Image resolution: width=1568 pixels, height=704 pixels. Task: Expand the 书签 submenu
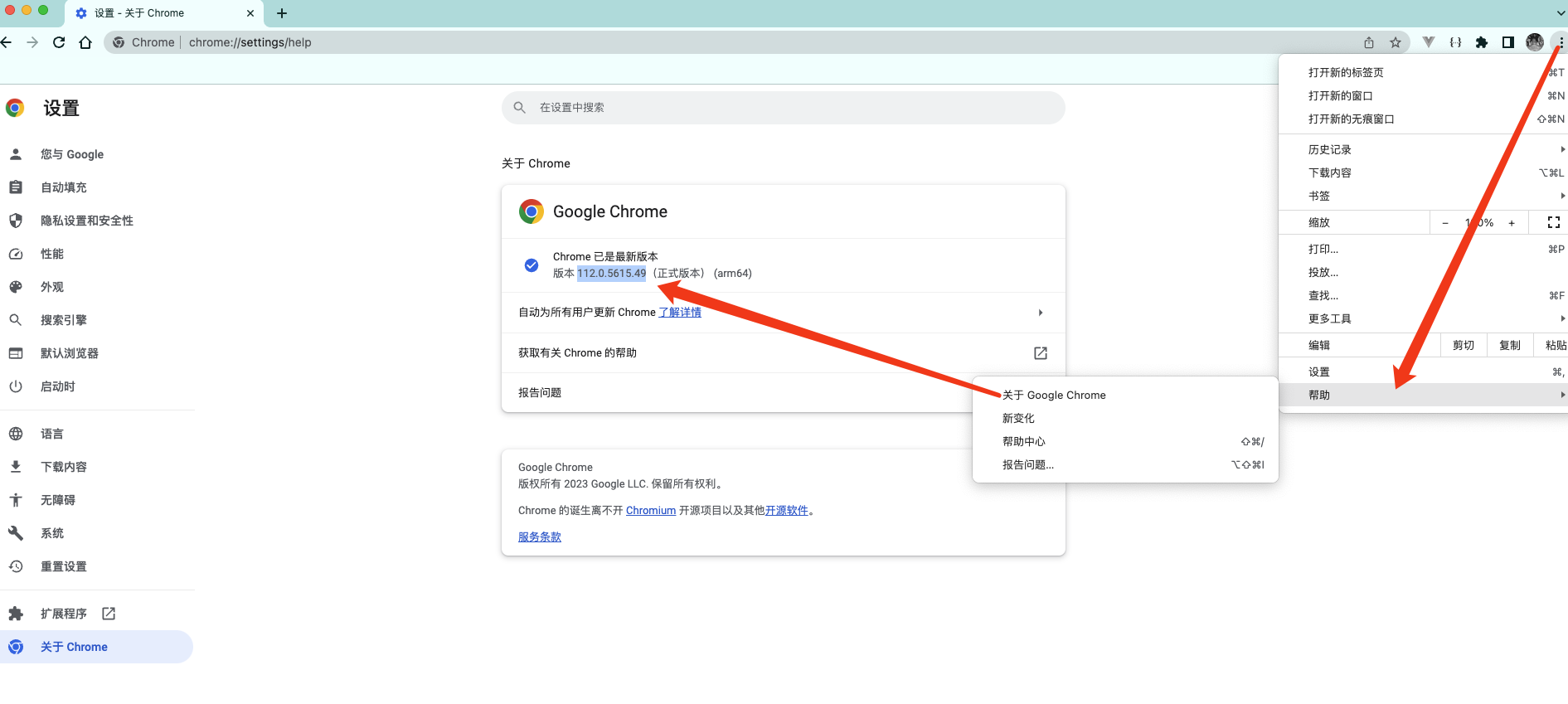pos(1423,197)
